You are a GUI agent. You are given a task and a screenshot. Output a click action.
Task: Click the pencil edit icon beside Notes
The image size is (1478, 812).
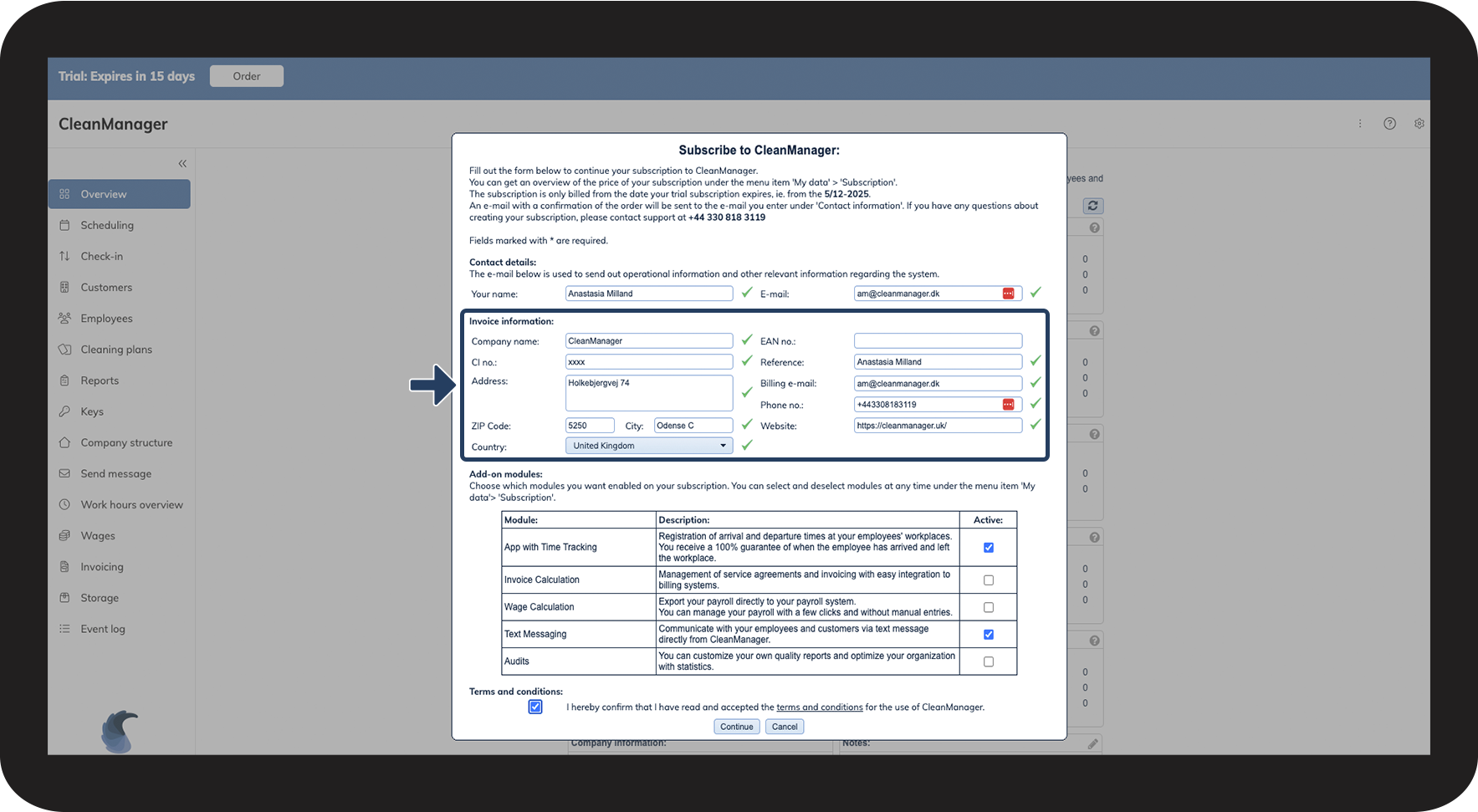1092,743
